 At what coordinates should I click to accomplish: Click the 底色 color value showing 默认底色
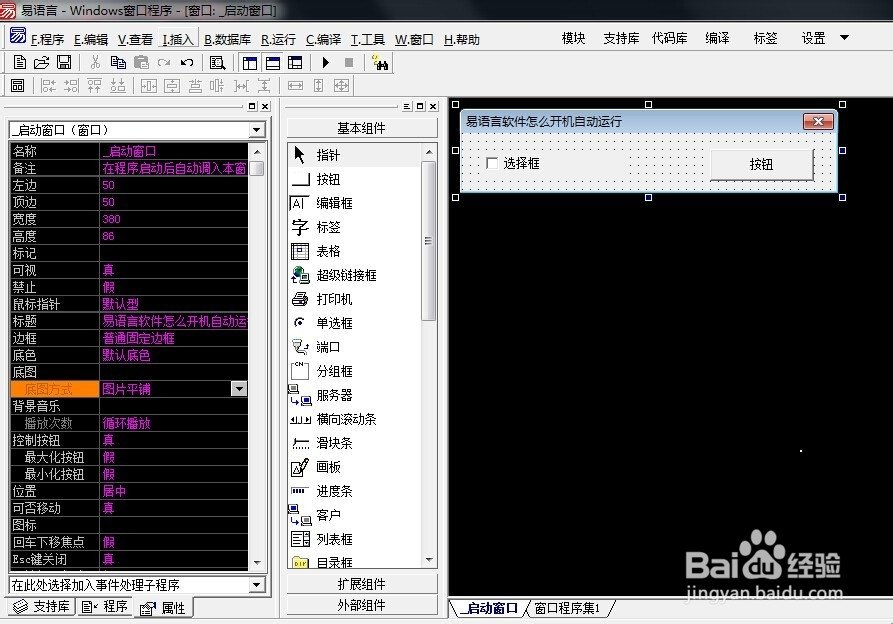click(x=127, y=354)
